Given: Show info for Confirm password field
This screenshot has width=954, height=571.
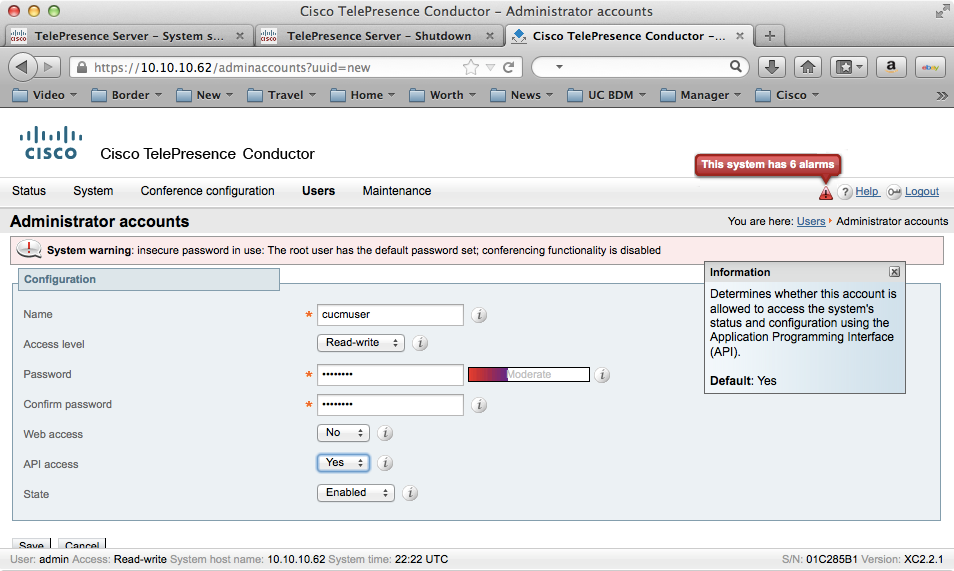Looking at the screenshot, I should point(479,405).
